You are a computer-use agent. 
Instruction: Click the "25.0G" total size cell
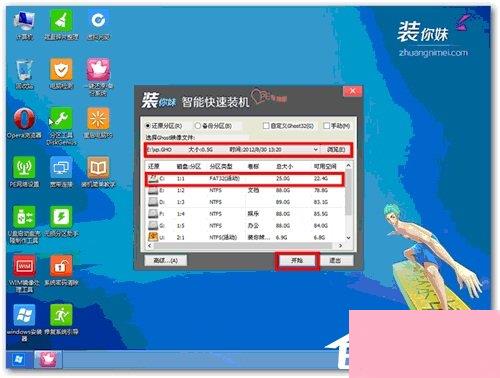click(x=283, y=179)
